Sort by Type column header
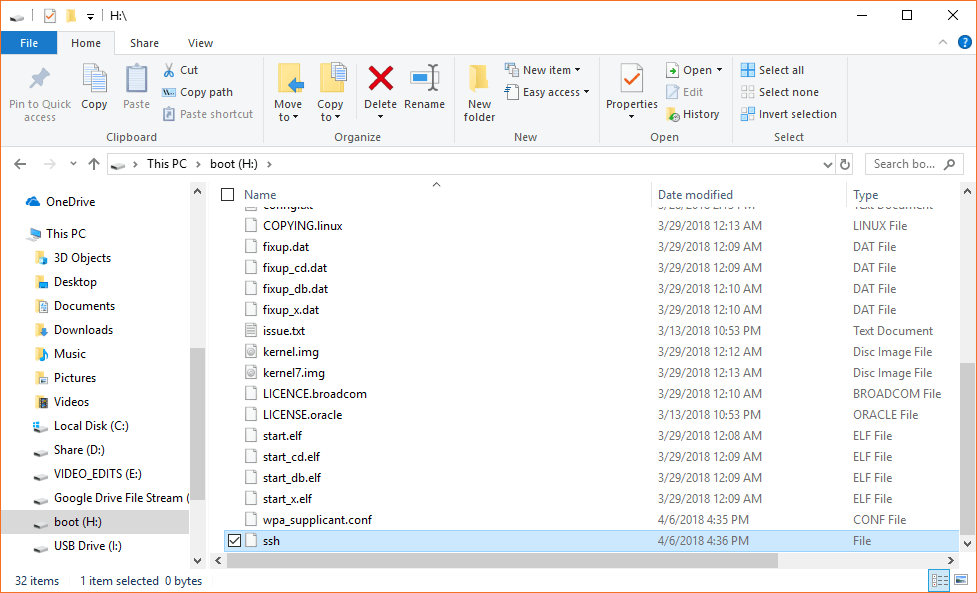 pos(865,195)
